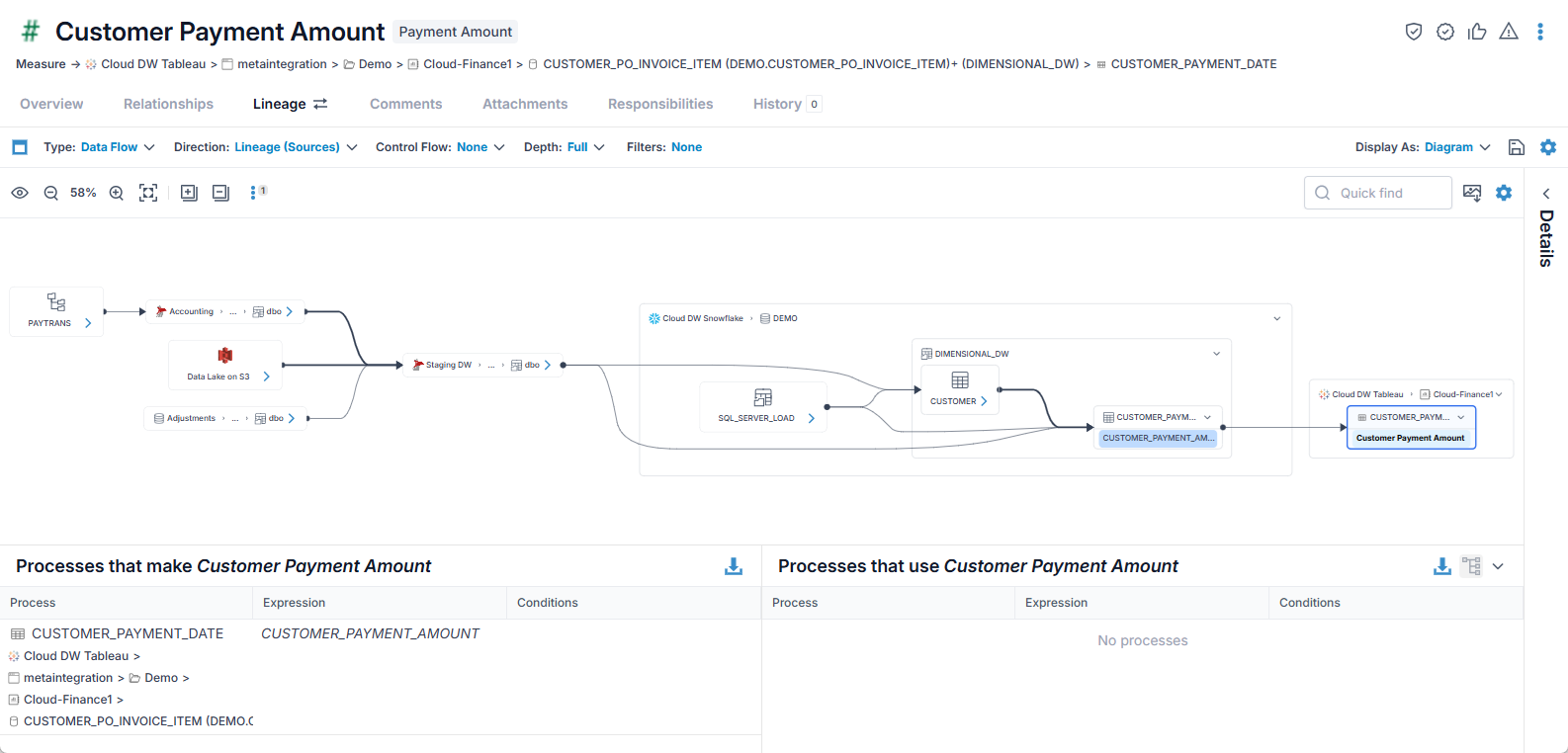Toggle tree view in 'Processes that use' panel

pos(1472,566)
